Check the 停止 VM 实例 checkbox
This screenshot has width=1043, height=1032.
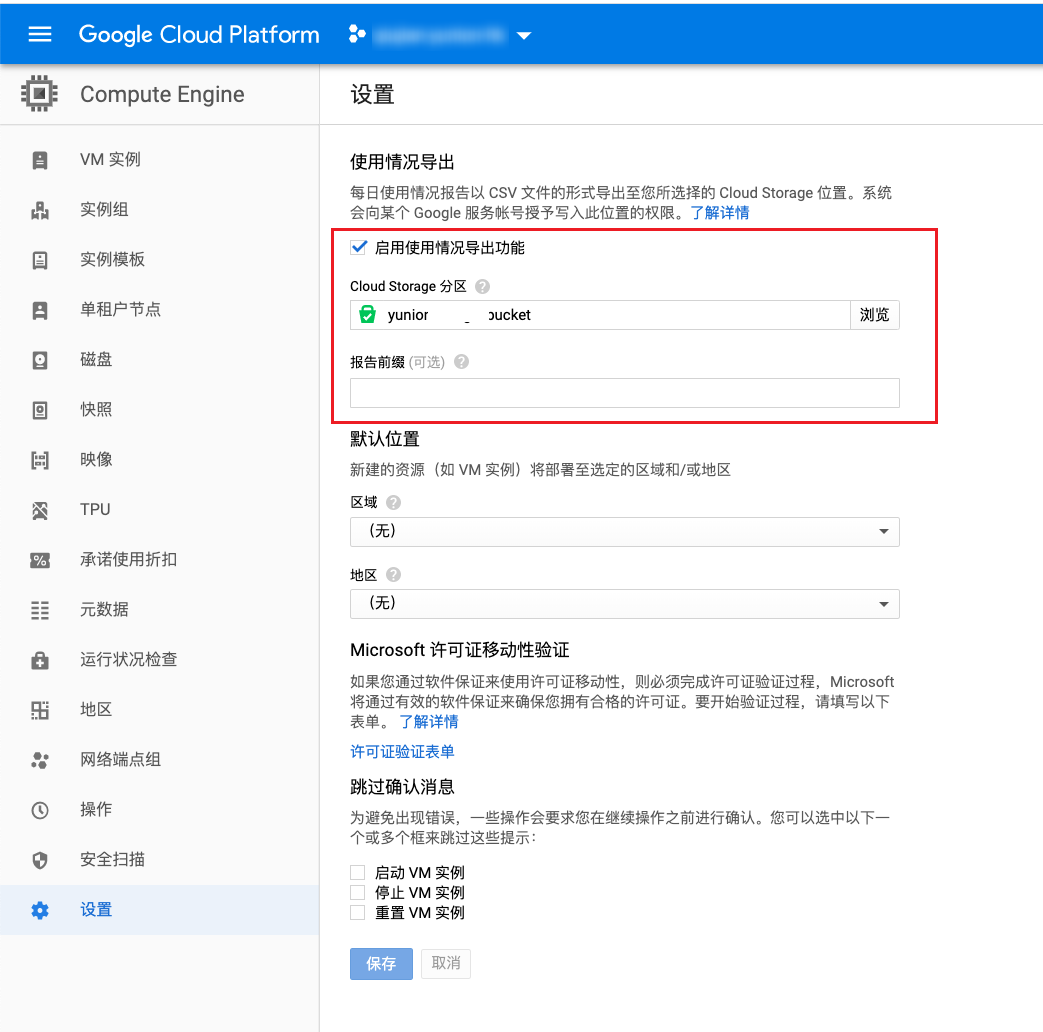coord(358,892)
